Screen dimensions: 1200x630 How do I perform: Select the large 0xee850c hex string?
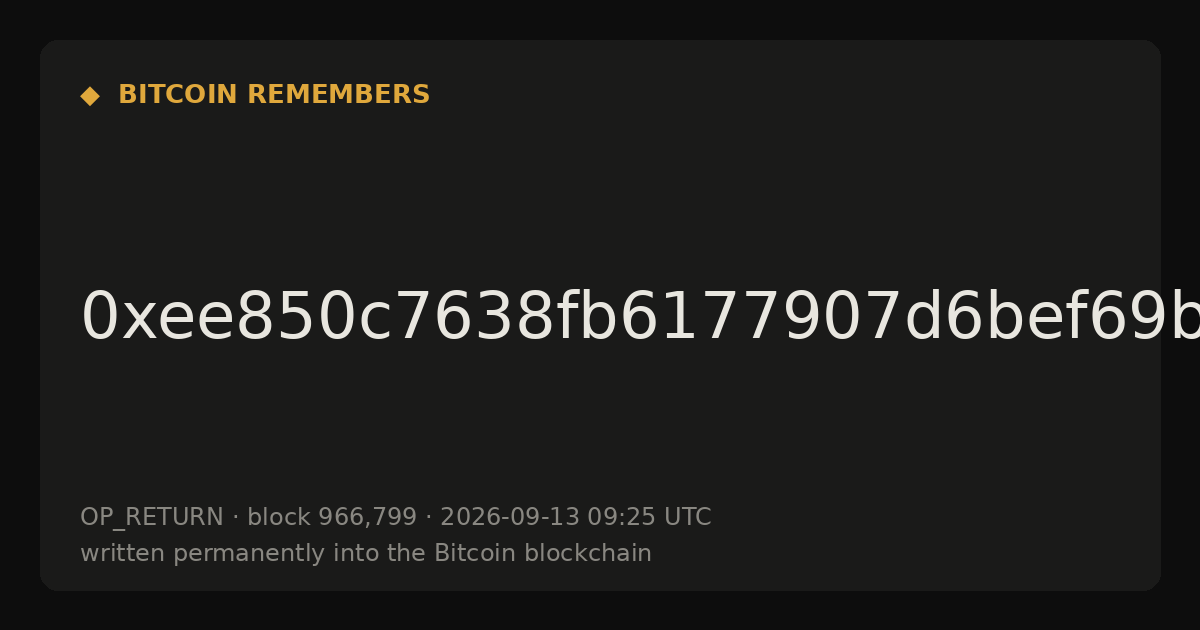click(640, 318)
